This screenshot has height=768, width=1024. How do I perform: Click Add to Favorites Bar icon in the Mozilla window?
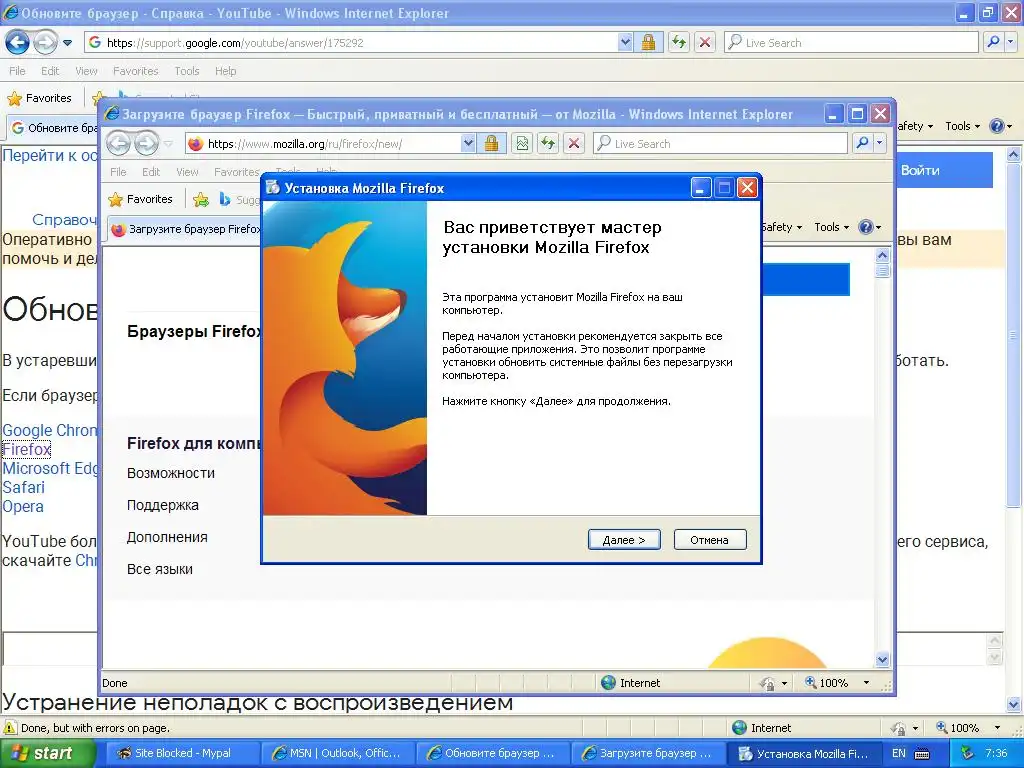(x=200, y=199)
